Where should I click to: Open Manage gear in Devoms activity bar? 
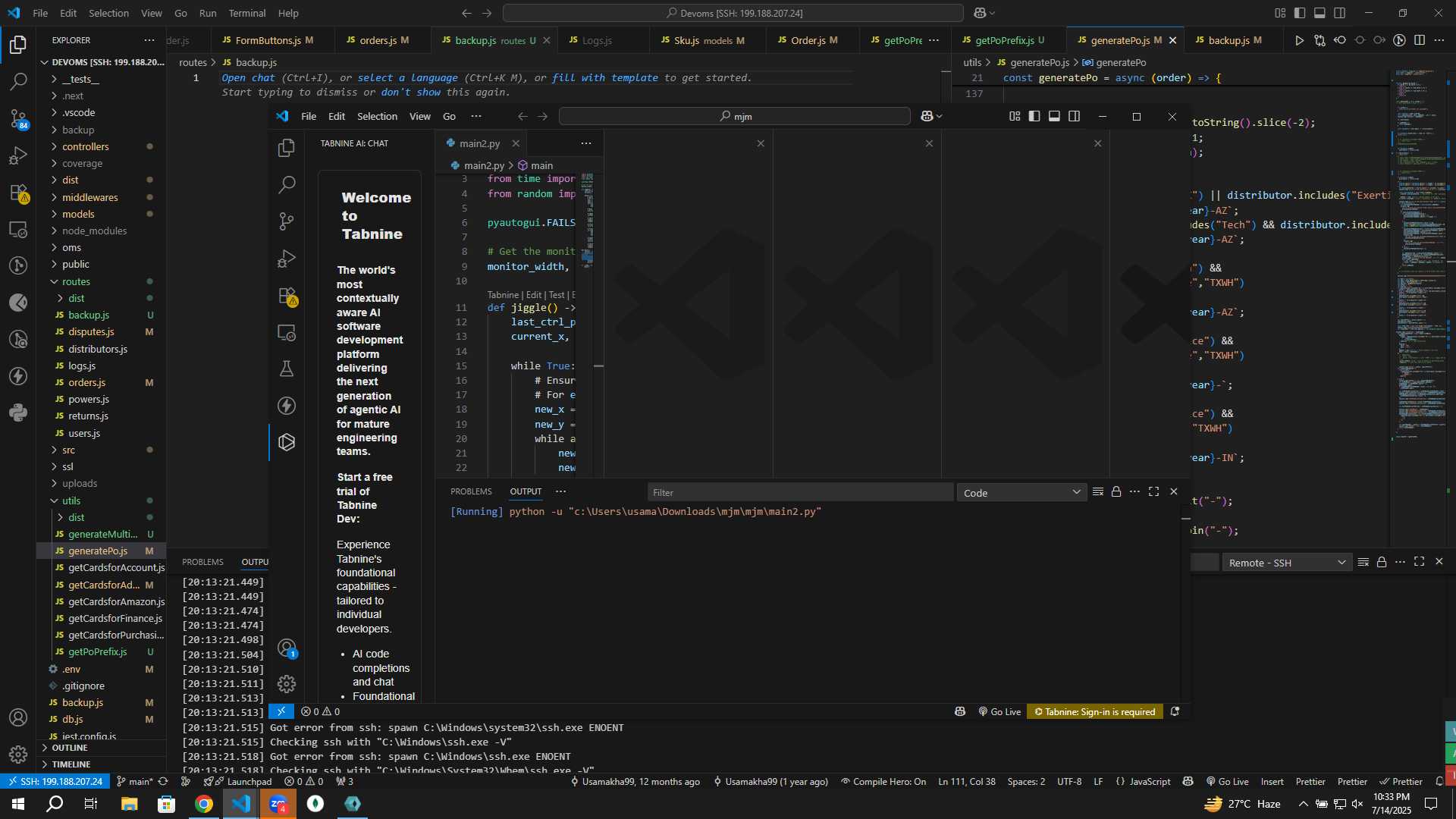pos(18,755)
